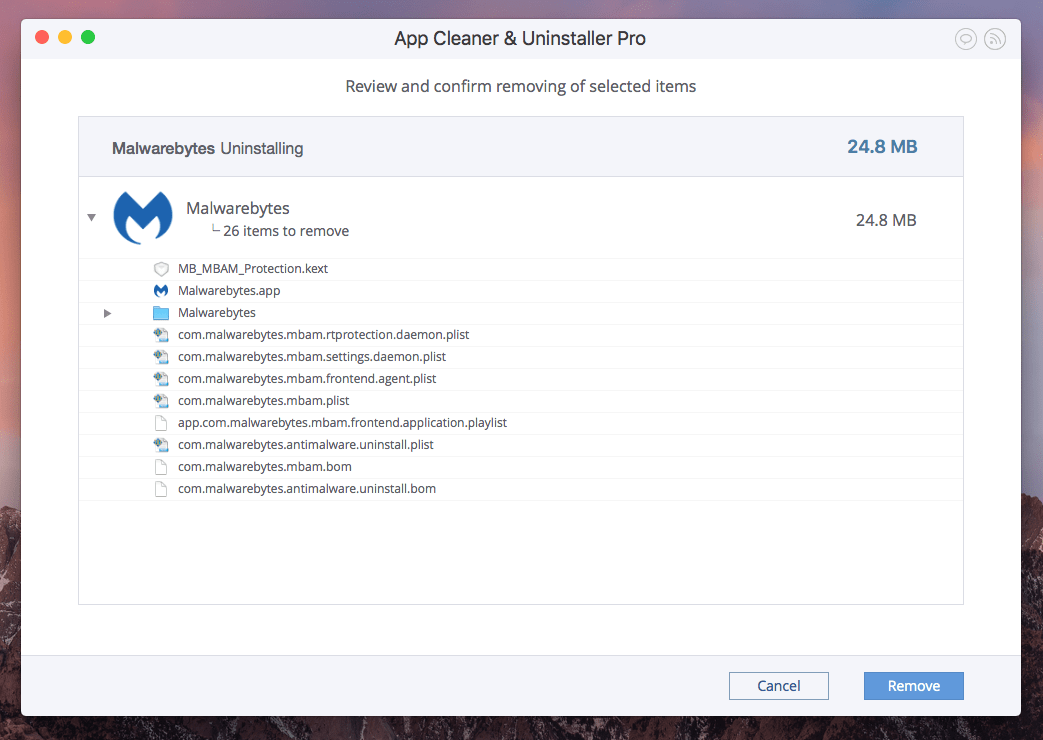This screenshot has height=740, width=1043.
Task: Click the '26 items to remove' text
Action: tap(286, 231)
